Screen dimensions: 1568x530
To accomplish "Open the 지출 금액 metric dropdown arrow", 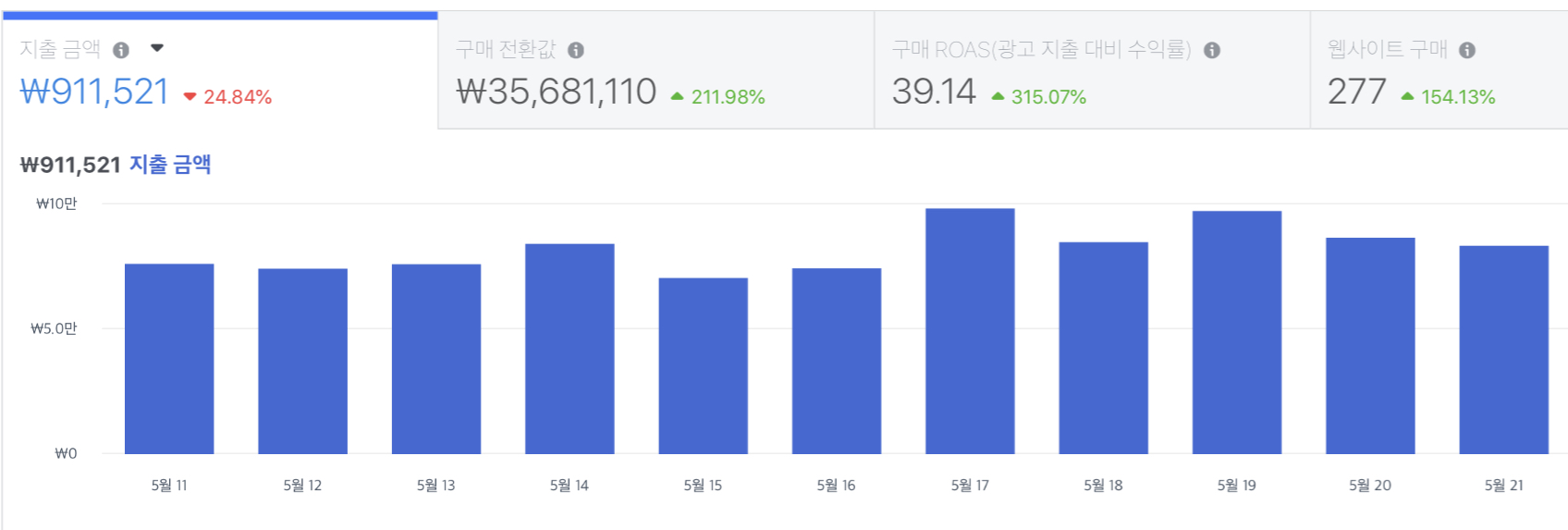I will [157, 48].
